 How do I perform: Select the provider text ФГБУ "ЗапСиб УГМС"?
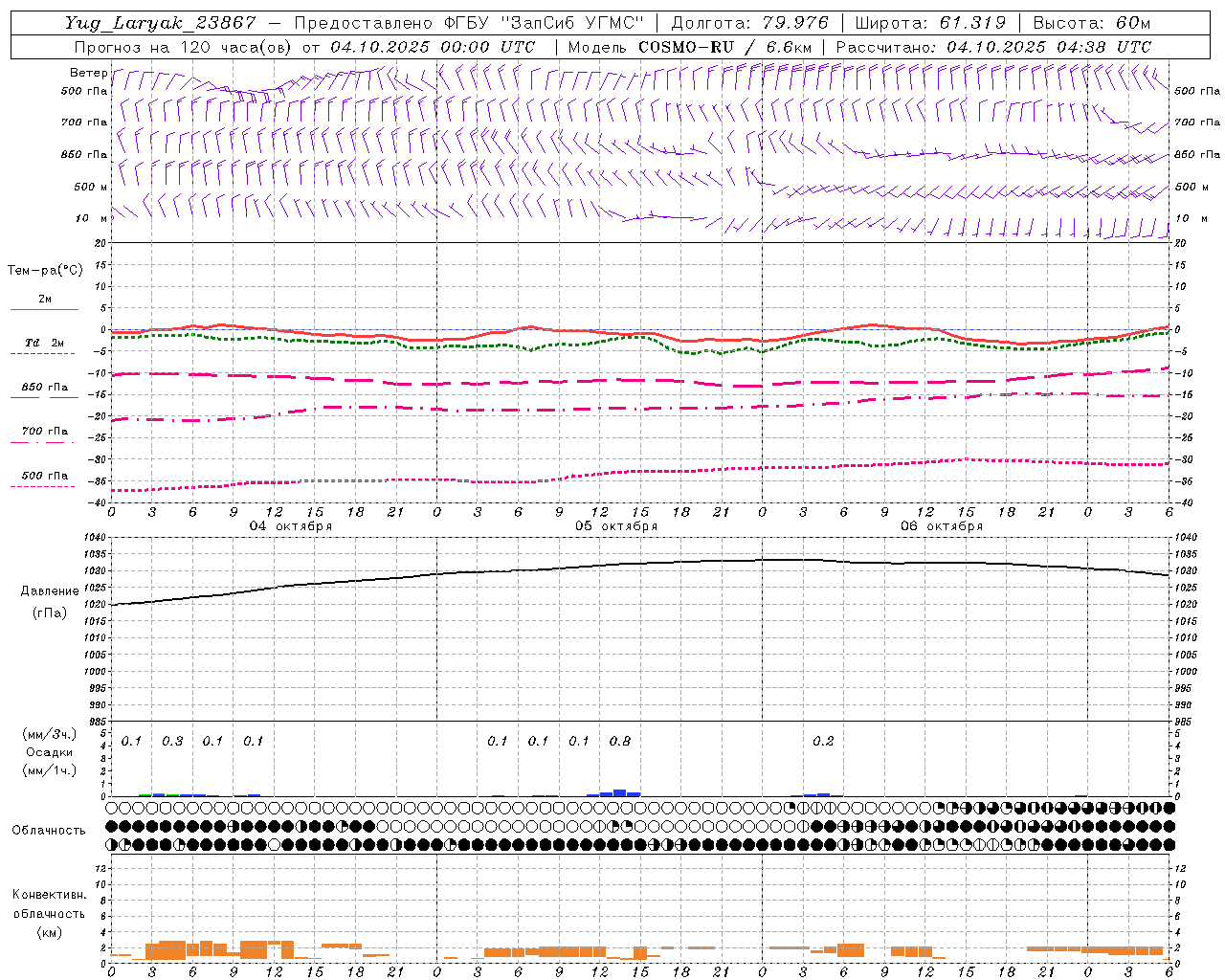(x=546, y=23)
